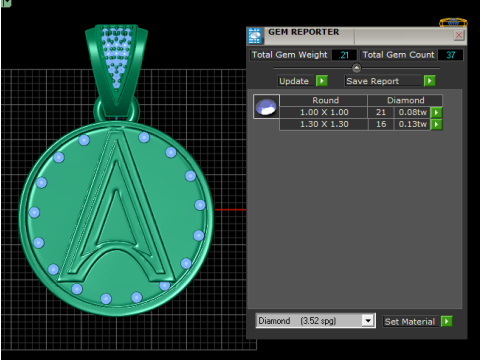
Task: Click the round gem thumbnail icon
Action: pos(266,107)
